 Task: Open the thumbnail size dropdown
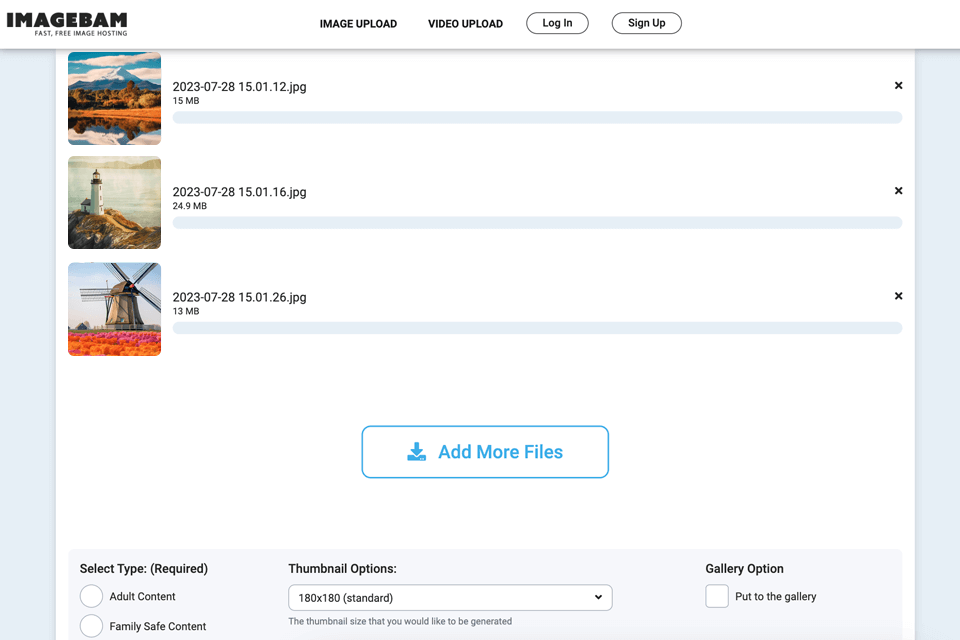click(x=450, y=598)
